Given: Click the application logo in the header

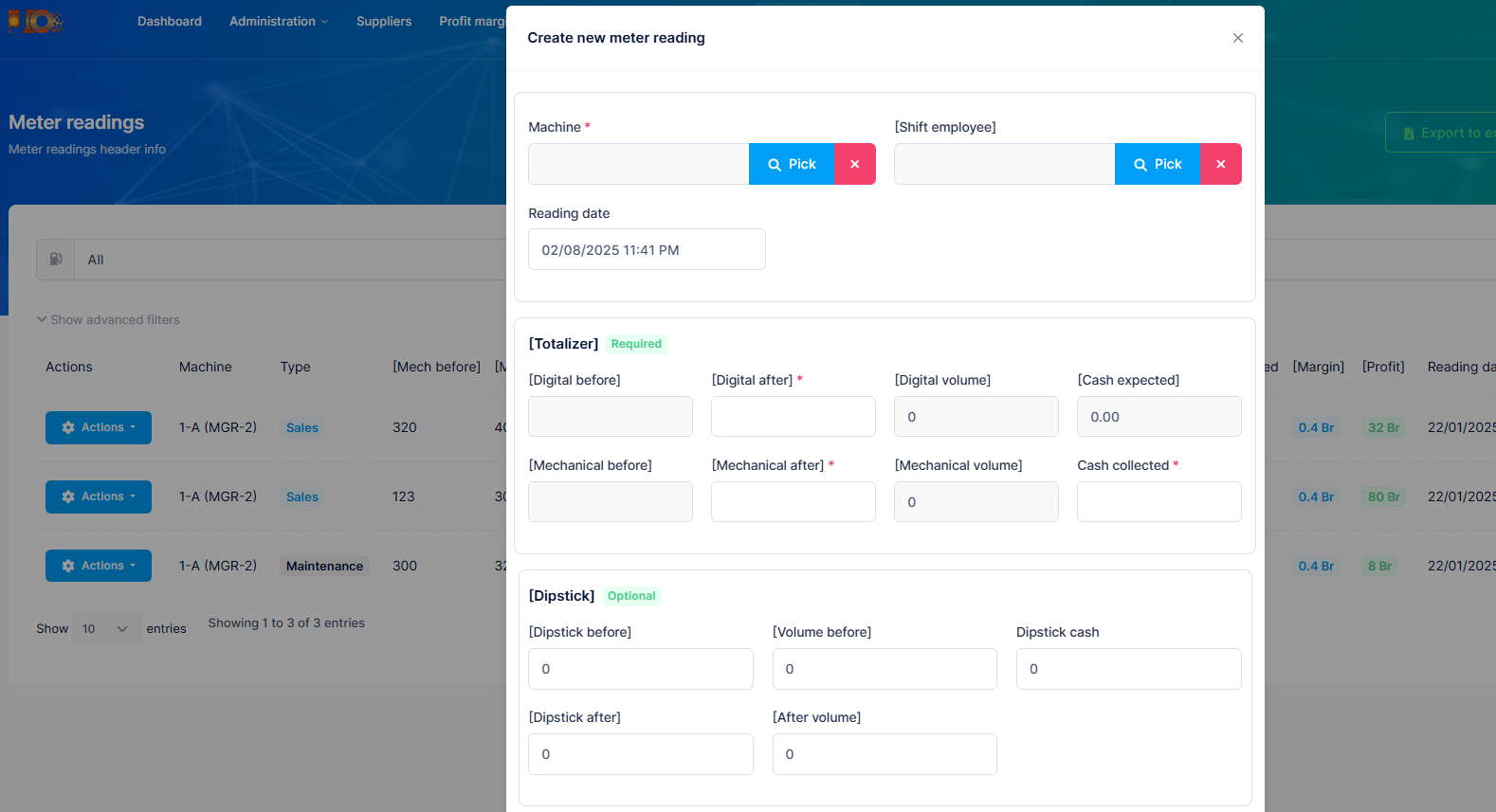Looking at the screenshot, I should click(36, 21).
